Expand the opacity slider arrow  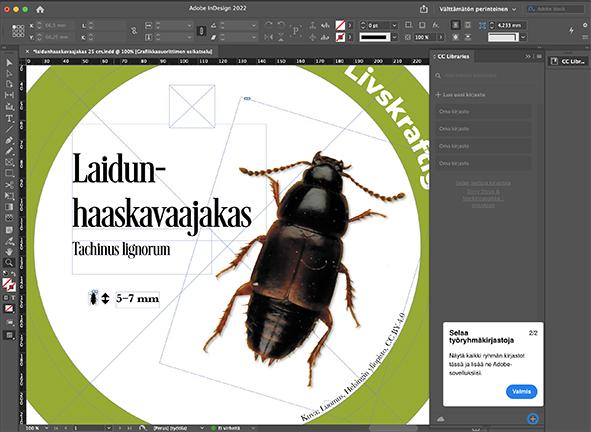tap(441, 37)
